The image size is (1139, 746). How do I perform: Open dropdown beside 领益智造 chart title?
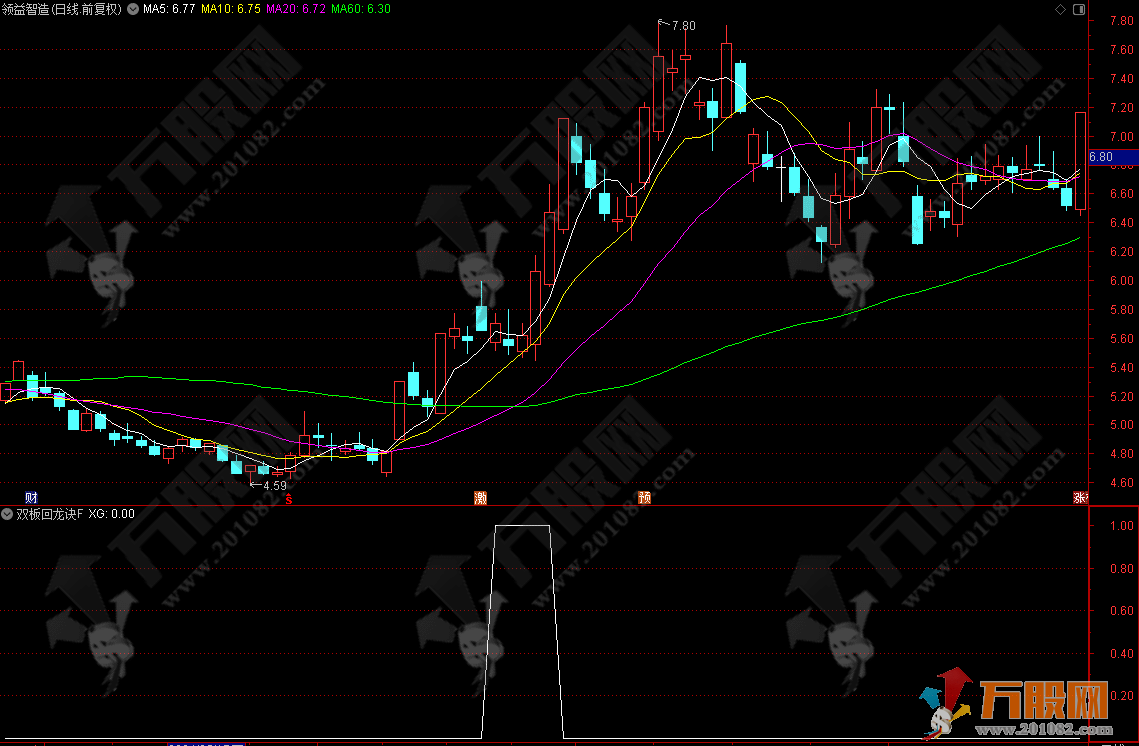[x=133, y=9]
